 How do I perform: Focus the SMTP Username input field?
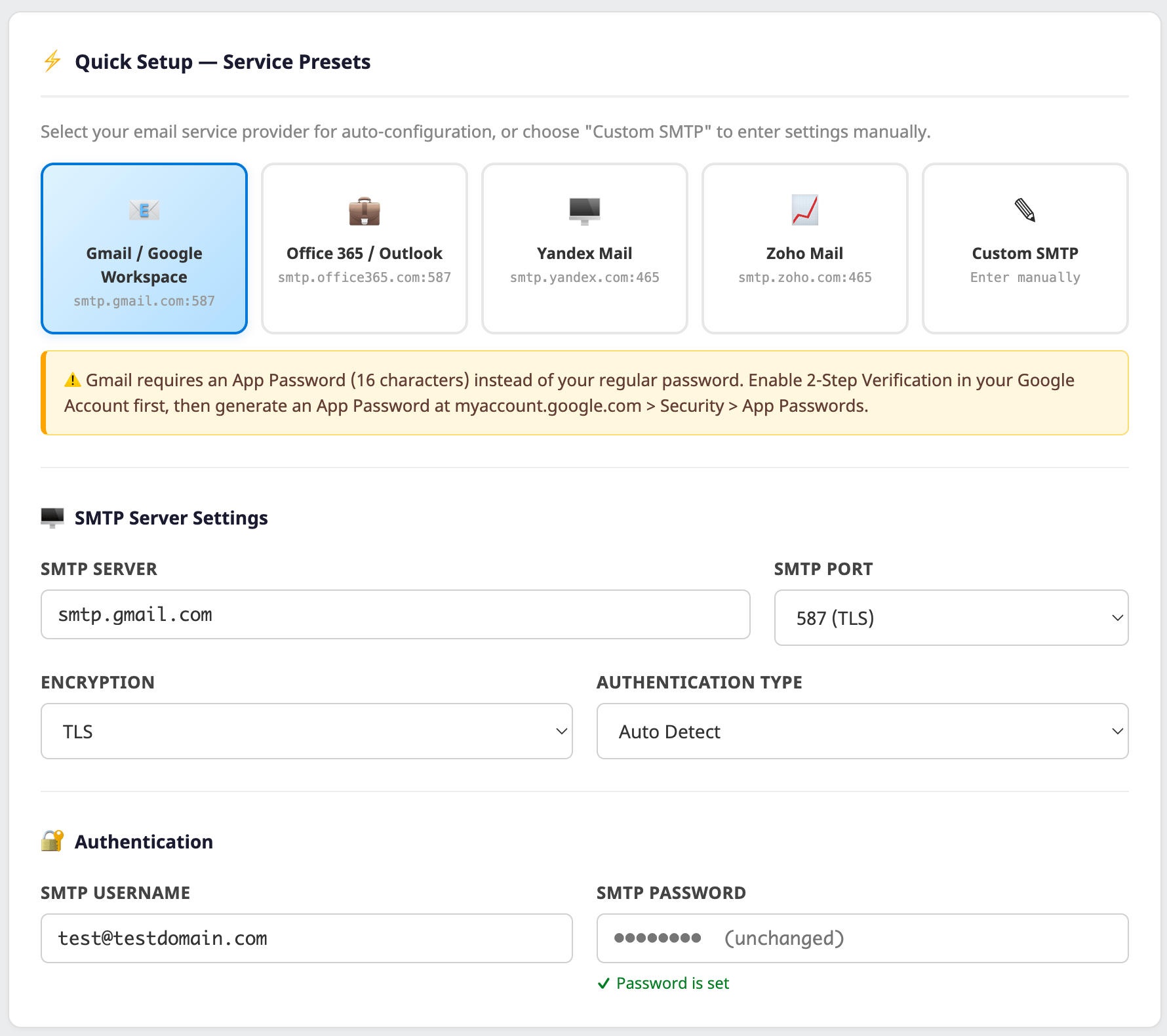tap(307, 938)
